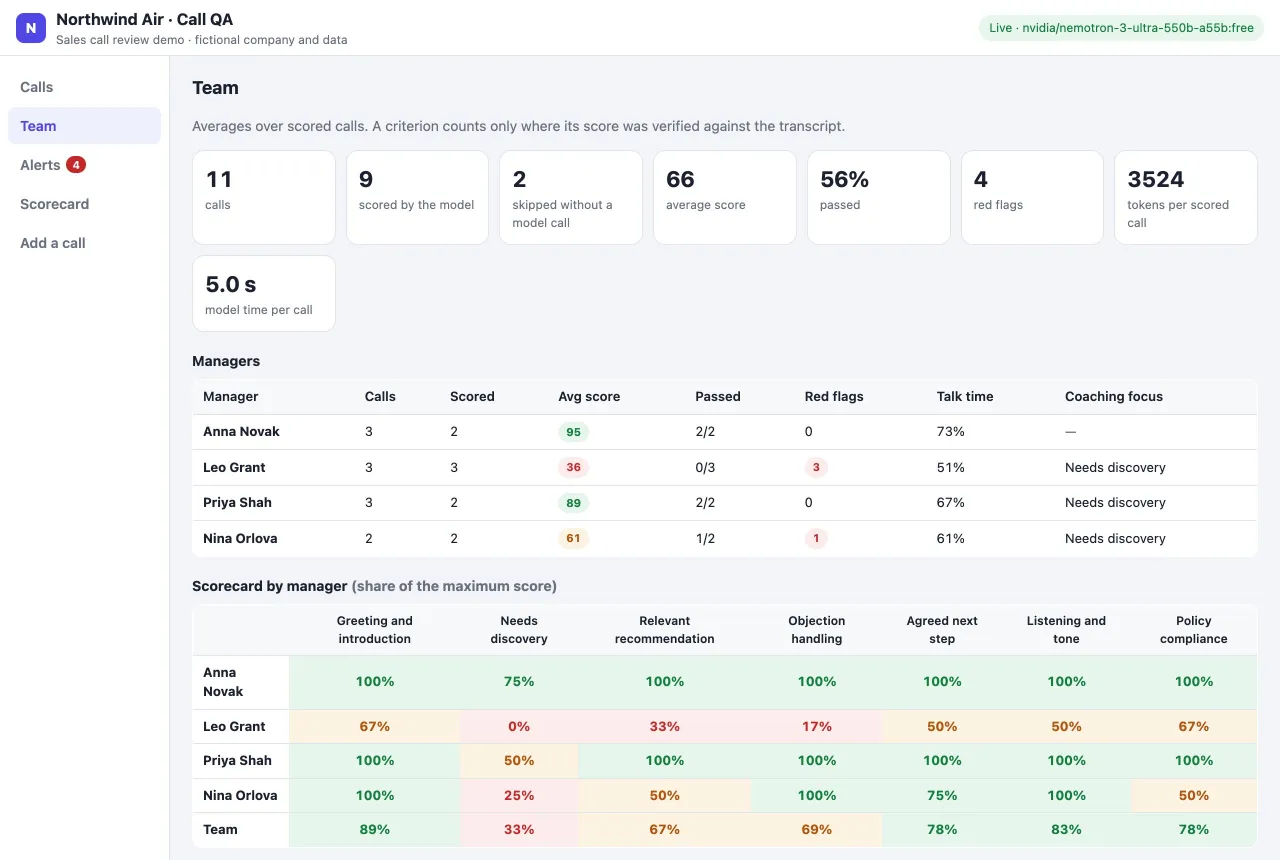The image size is (1280, 860).
Task: Click the "66 average score" card
Action: [x=725, y=197]
